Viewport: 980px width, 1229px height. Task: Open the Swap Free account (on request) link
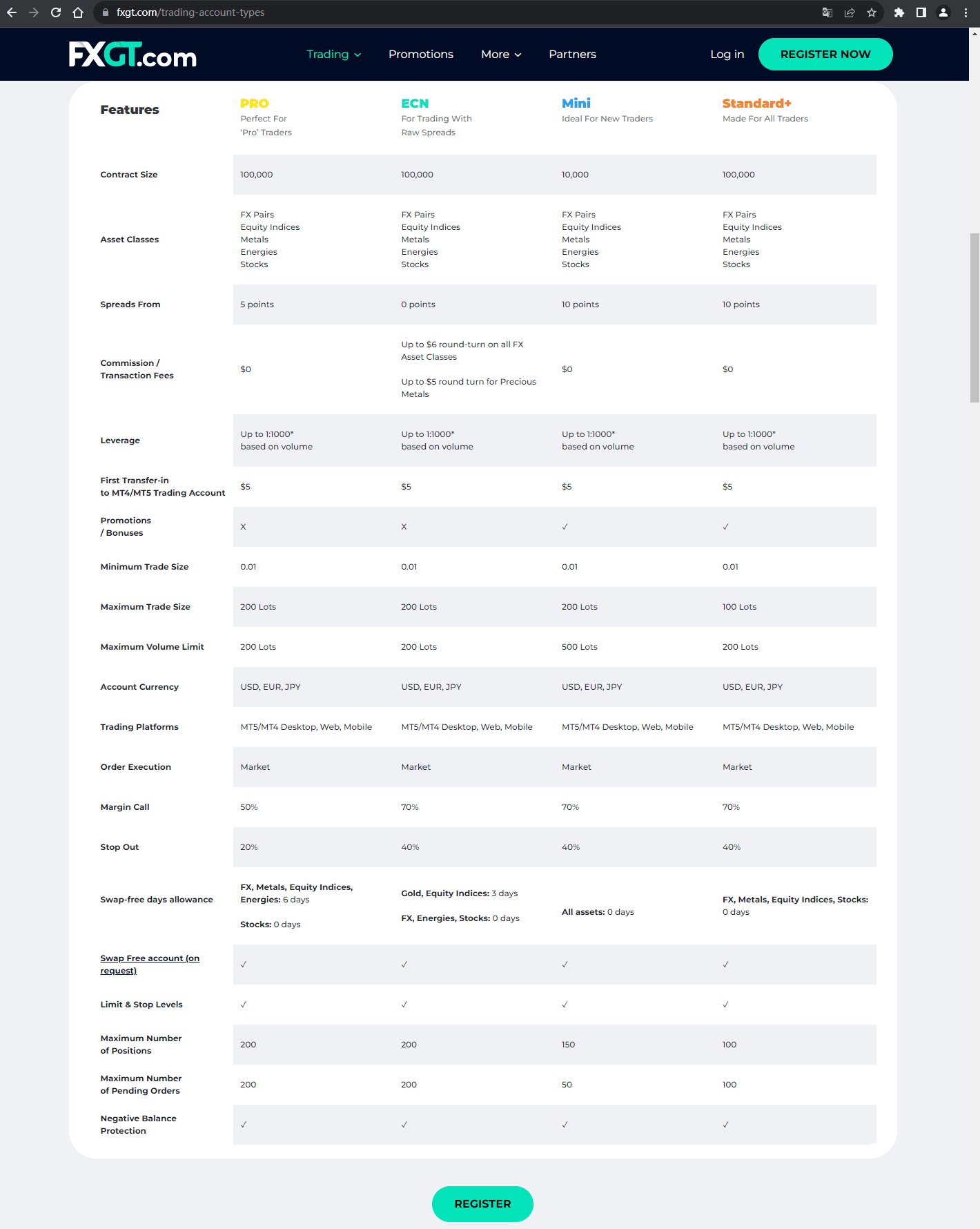point(150,965)
